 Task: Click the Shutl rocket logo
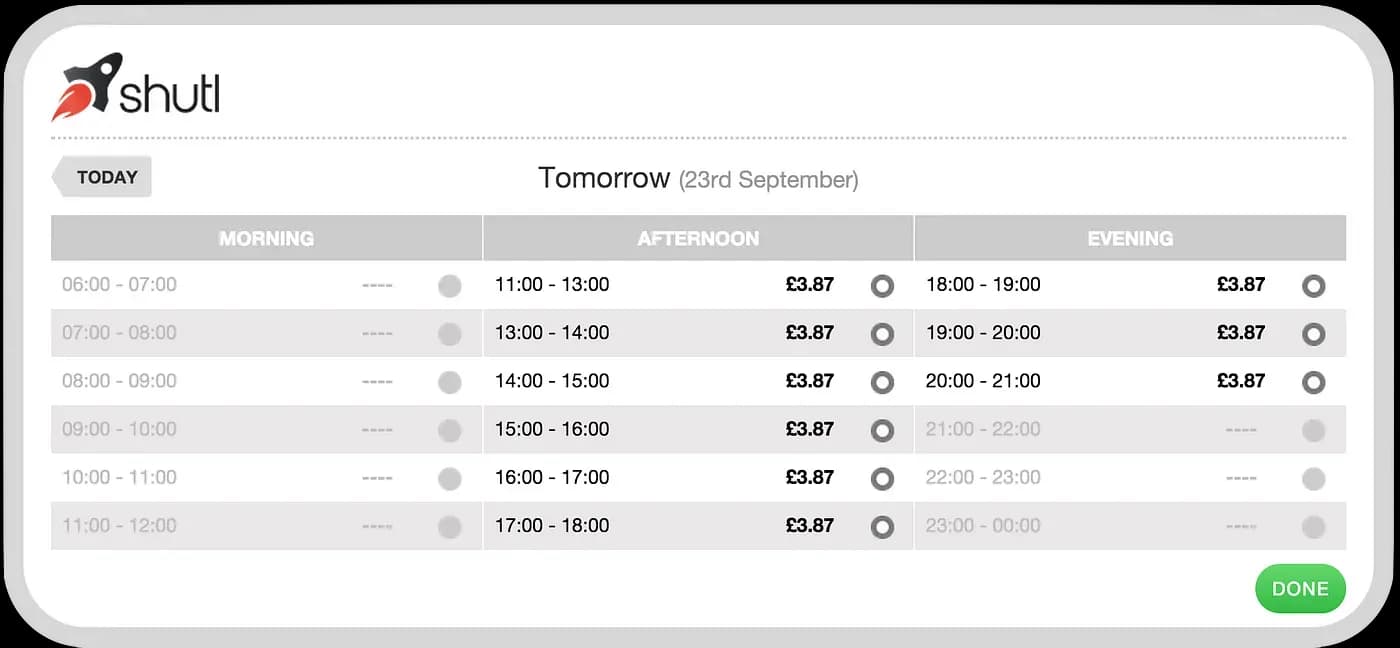point(135,86)
